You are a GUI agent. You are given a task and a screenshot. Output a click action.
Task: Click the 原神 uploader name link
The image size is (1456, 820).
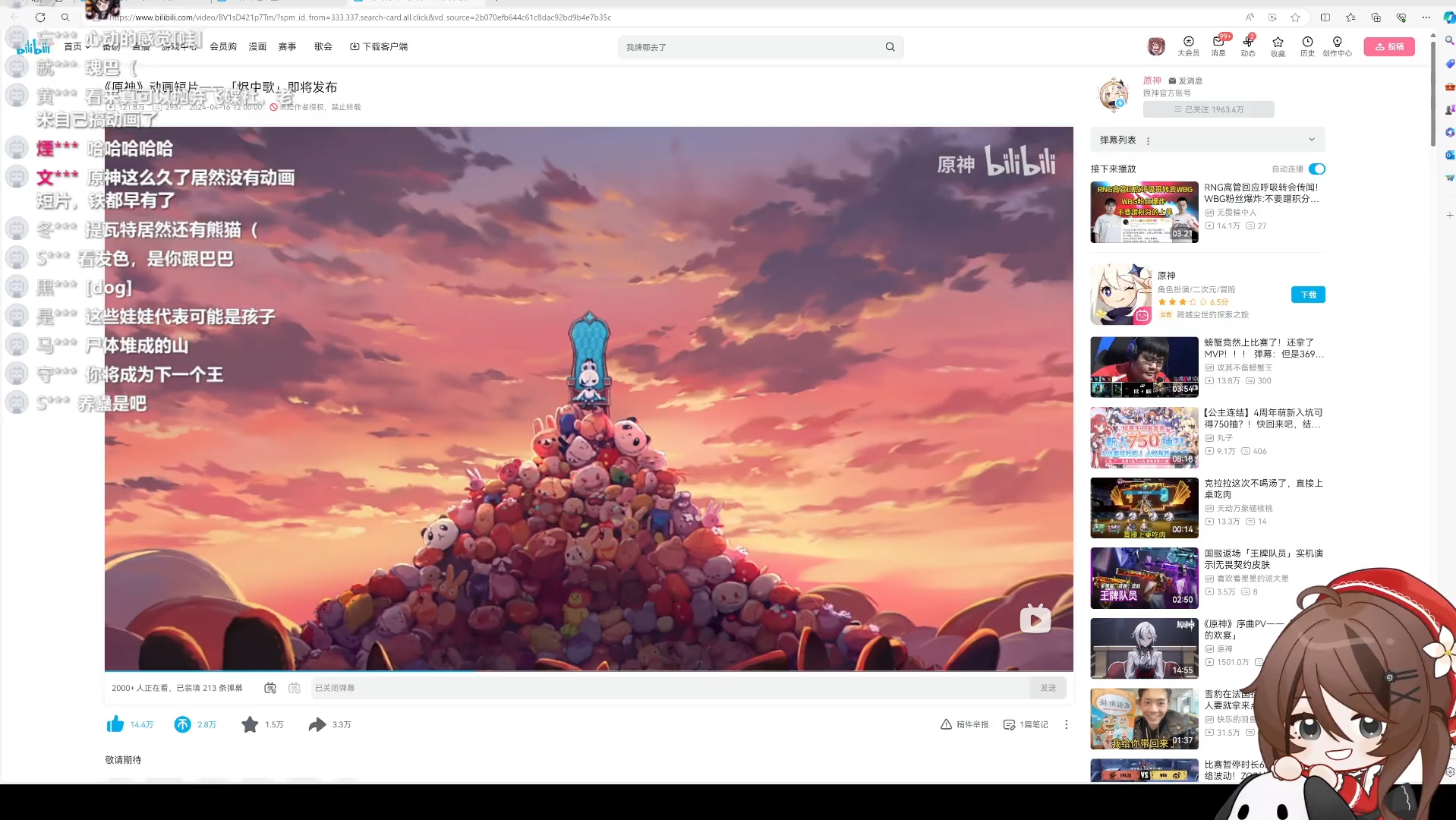1152,80
